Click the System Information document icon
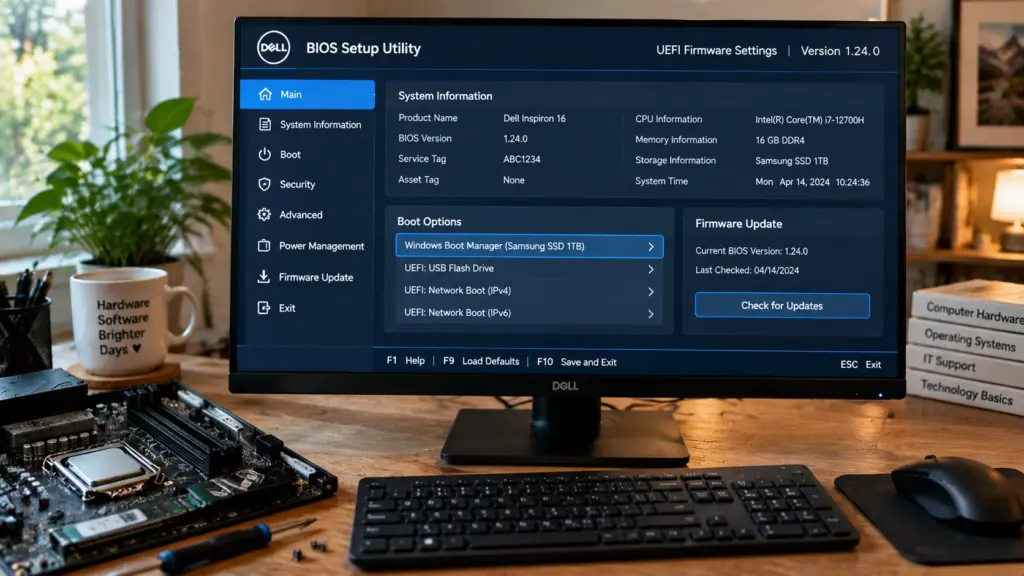The height and width of the screenshot is (576, 1024). tap(264, 124)
